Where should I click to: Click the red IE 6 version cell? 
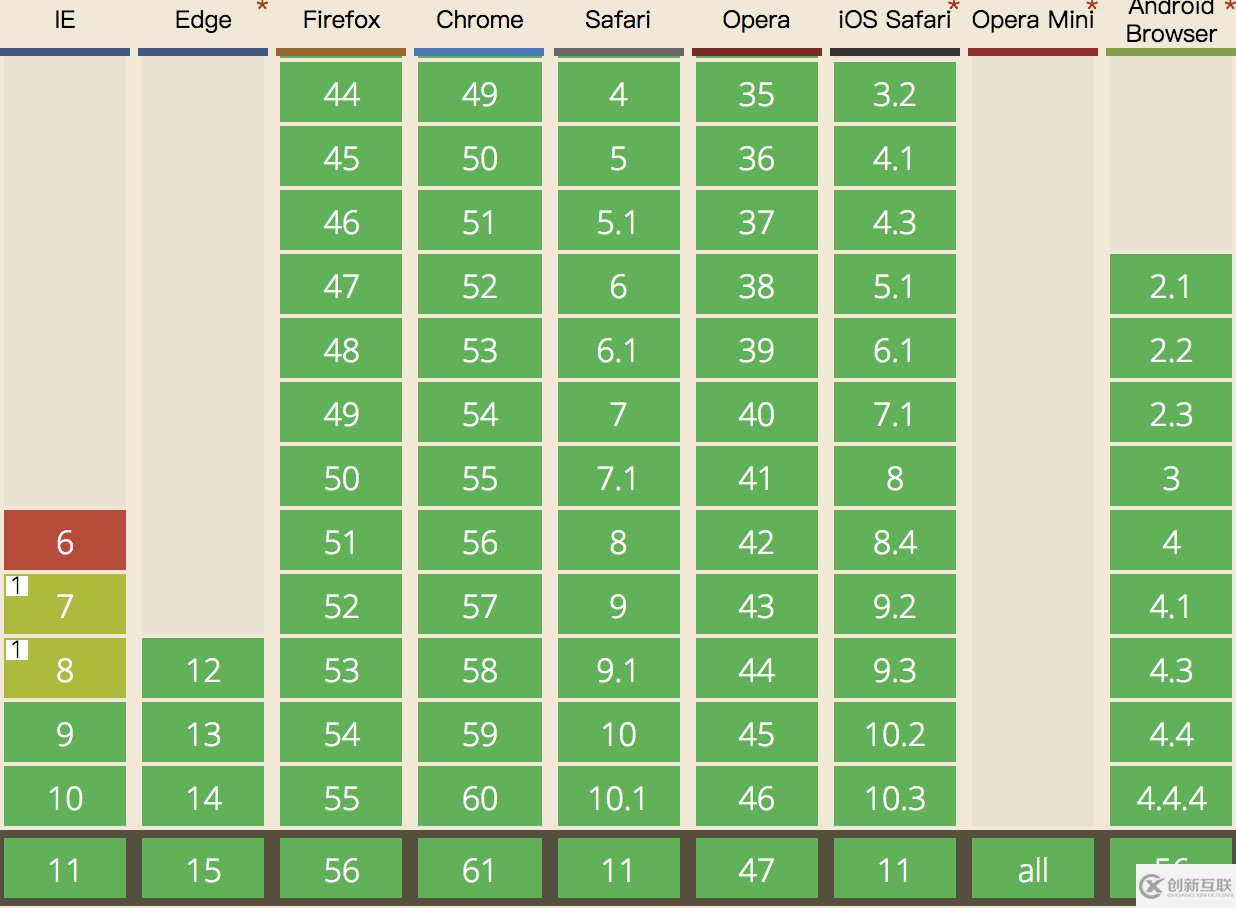(65, 541)
